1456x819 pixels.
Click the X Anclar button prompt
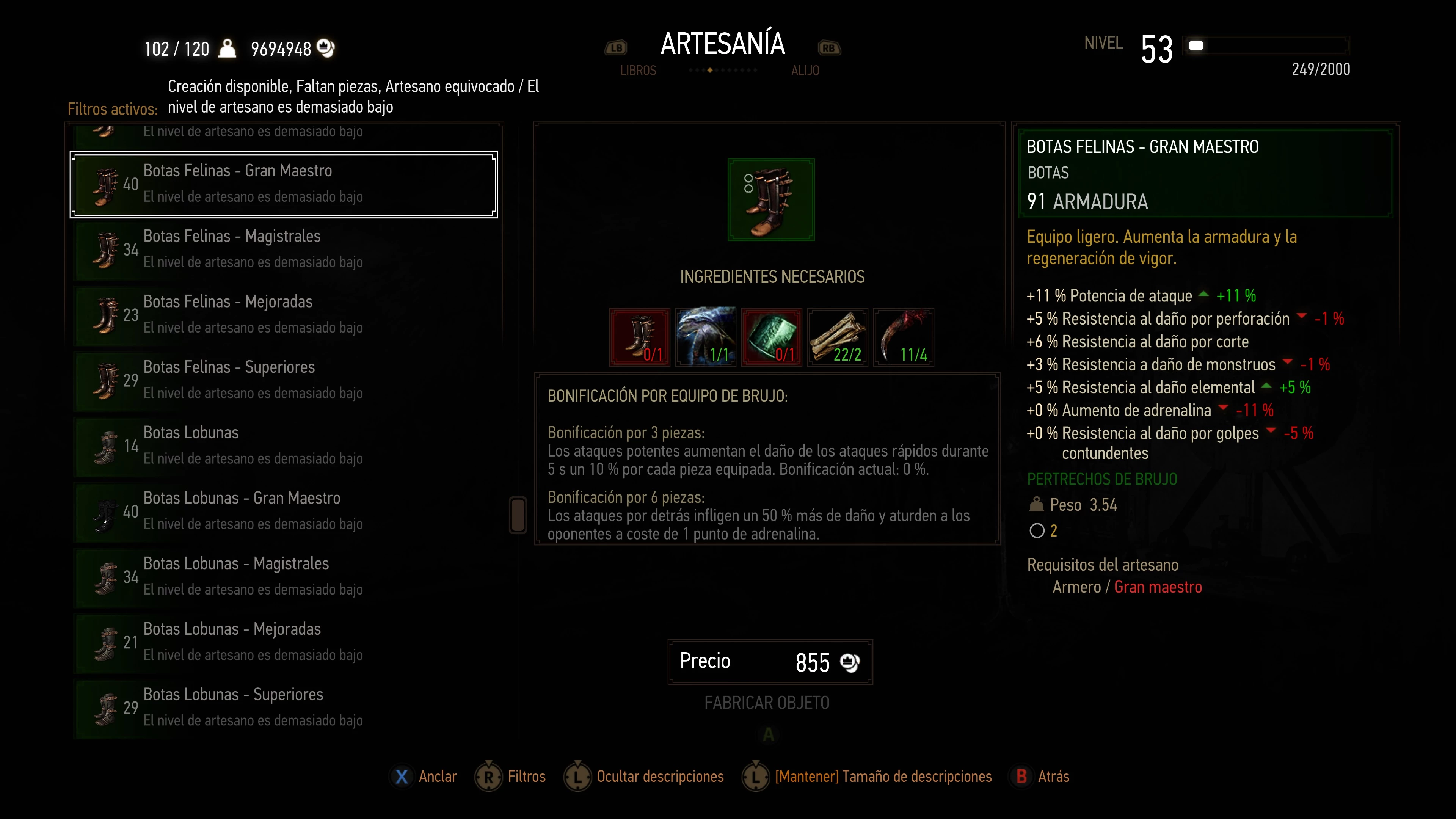click(424, 777)
